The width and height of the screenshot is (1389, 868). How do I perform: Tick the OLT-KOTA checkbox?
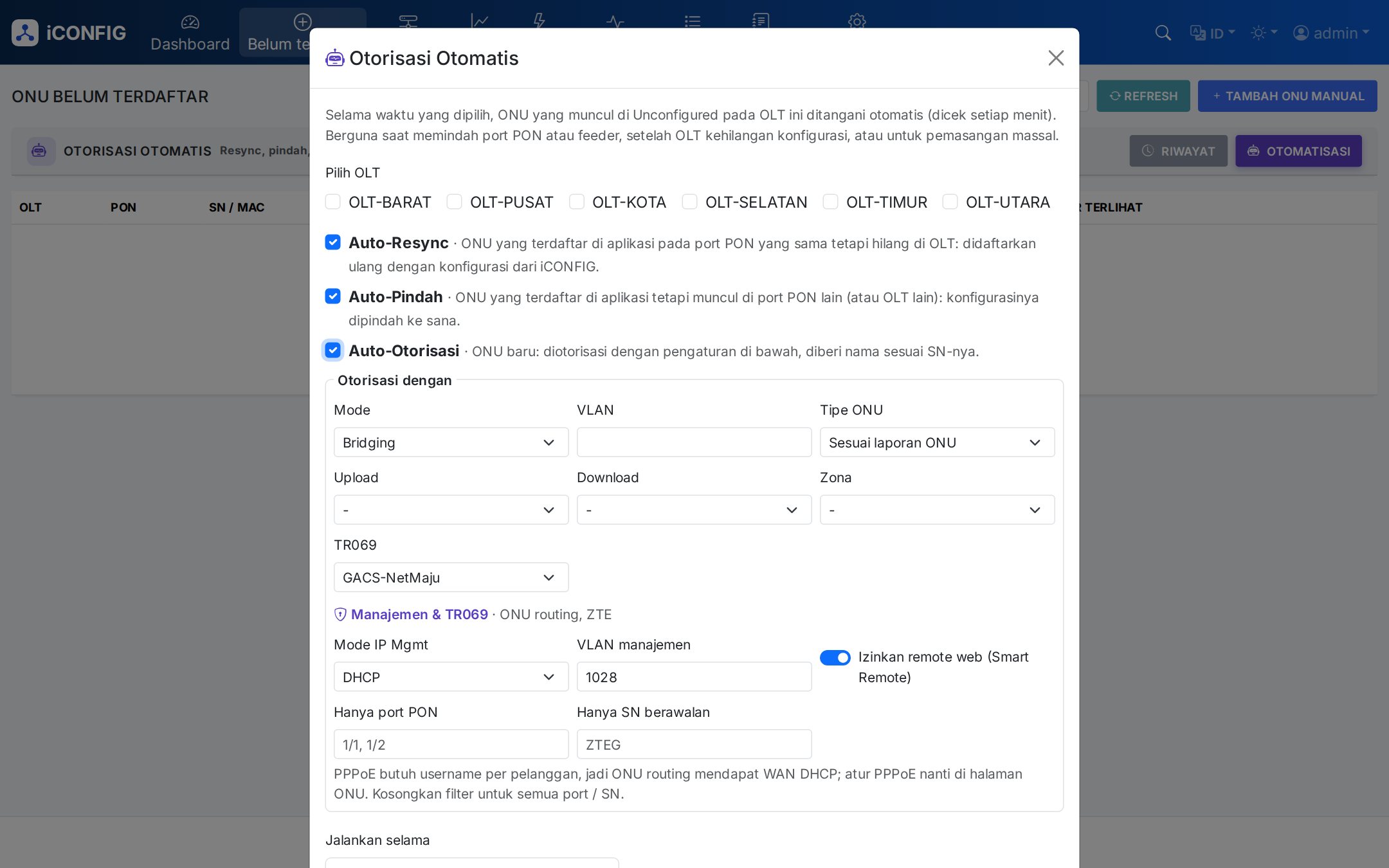[576, 202]
